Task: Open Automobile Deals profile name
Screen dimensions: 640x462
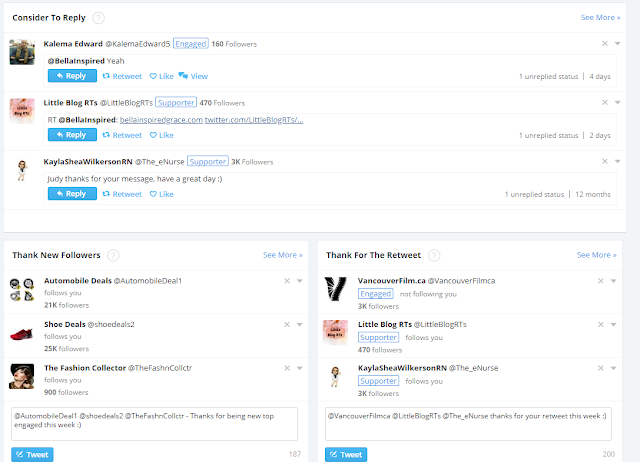Action: pyautogui.click(x=78, y=281)
